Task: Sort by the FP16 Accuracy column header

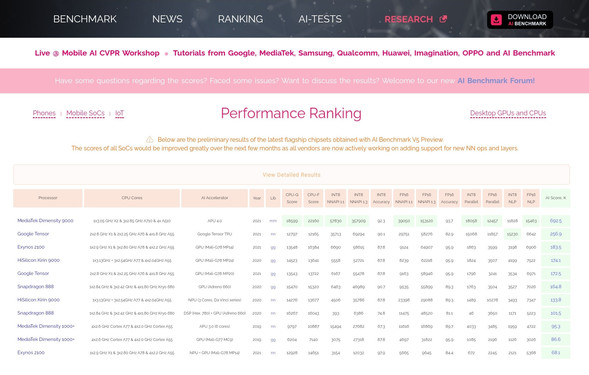Action: [449, 198]
